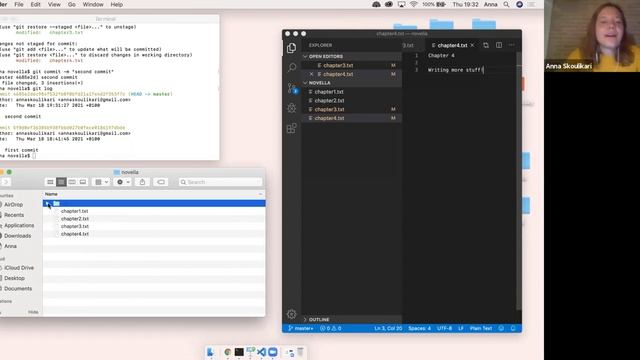The width and height of the screenshot is (640, 360).
Task: Click Finder forward navigation arrow
Action: click(x=6, y=182)
